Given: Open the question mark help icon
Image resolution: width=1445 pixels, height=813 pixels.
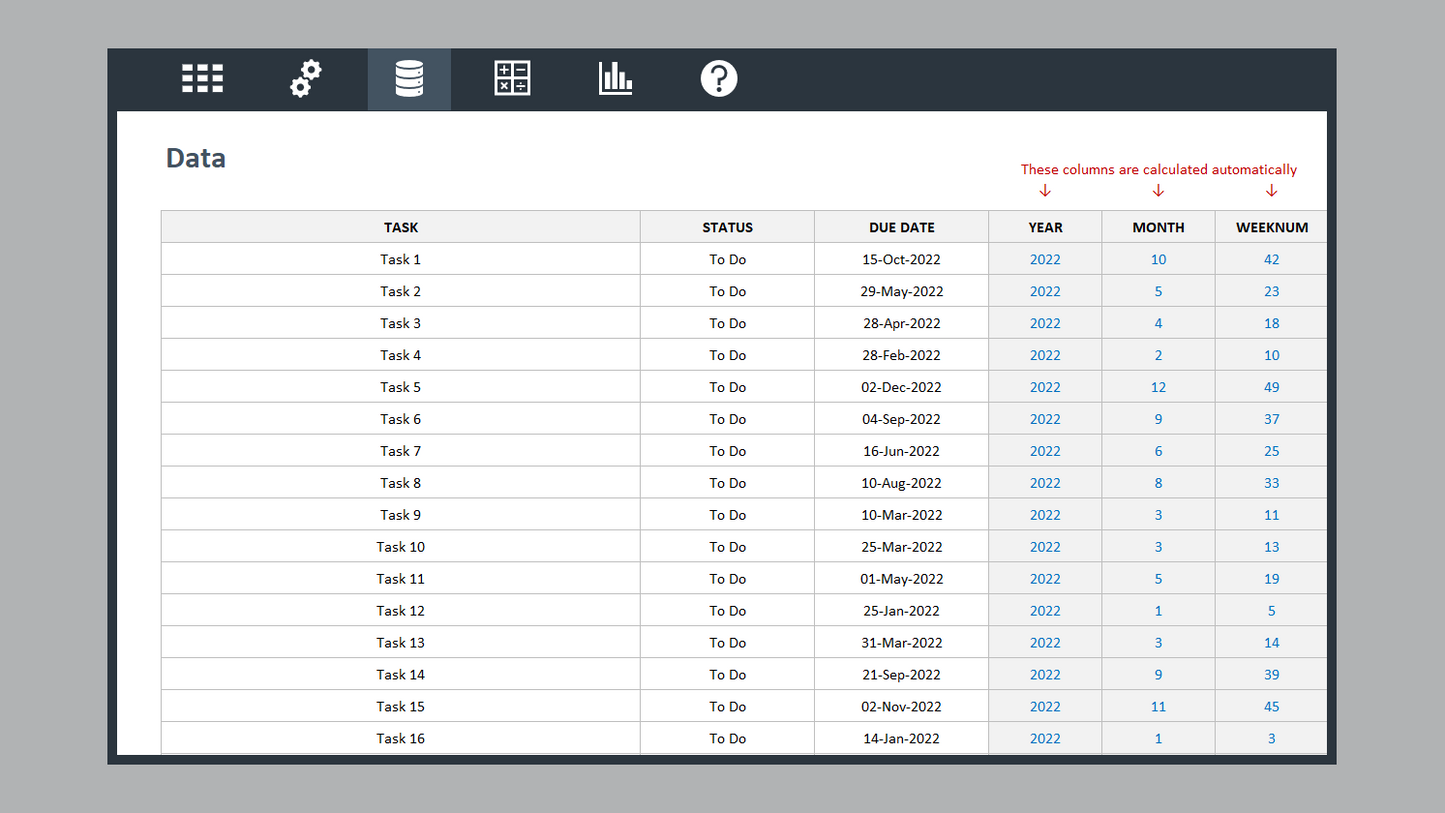Looking at the screenshot, I should coord(718,79).
